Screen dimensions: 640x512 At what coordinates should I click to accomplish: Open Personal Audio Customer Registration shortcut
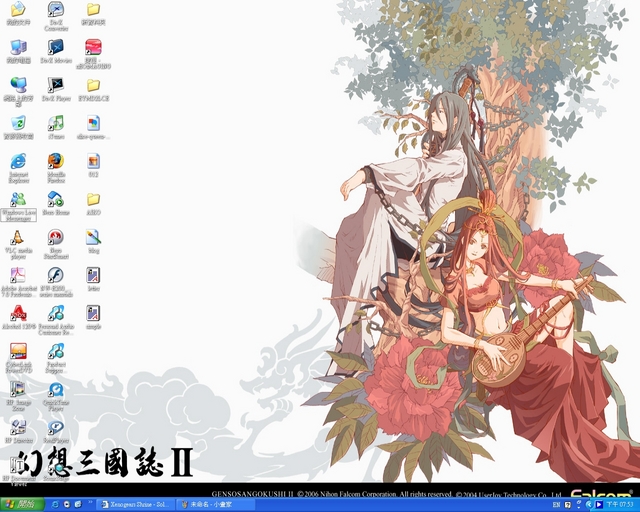click(x=56, y=313)
